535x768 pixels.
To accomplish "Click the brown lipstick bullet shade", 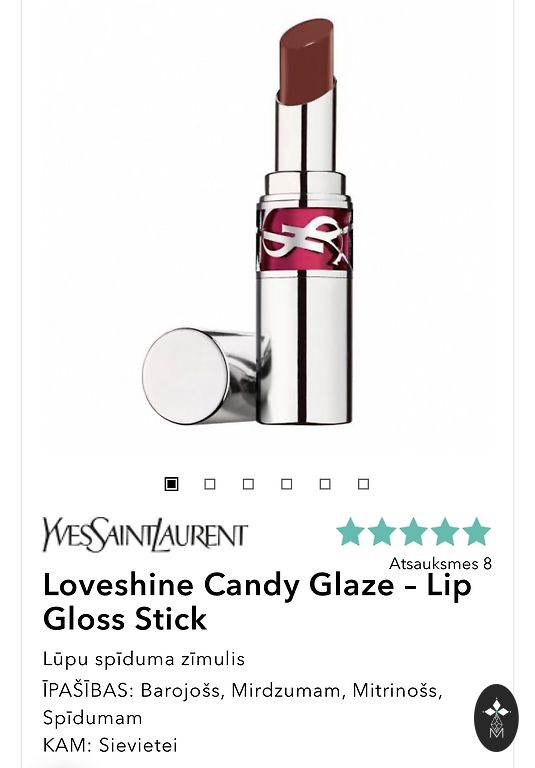I will click(307, 61).
